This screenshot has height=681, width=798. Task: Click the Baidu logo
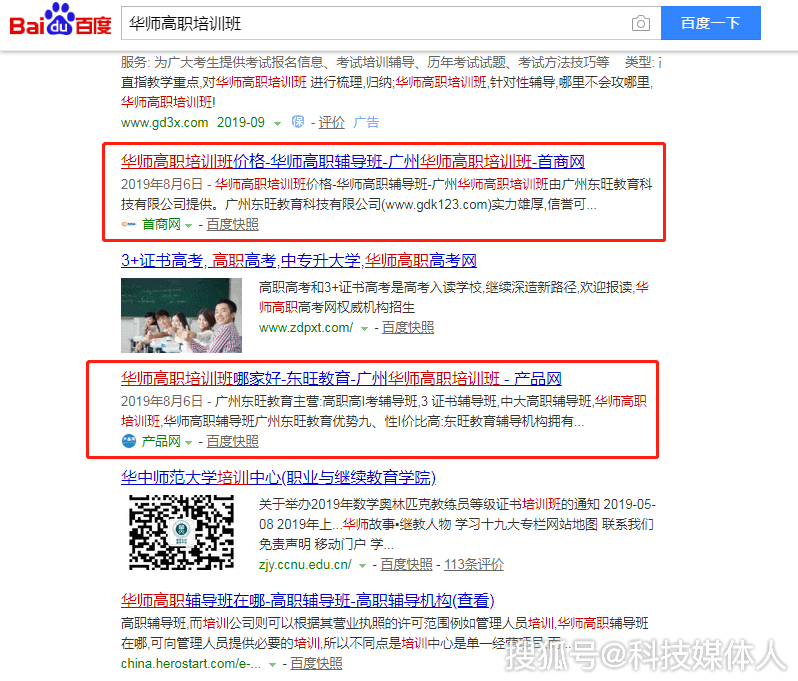click(x=61, y=20)
